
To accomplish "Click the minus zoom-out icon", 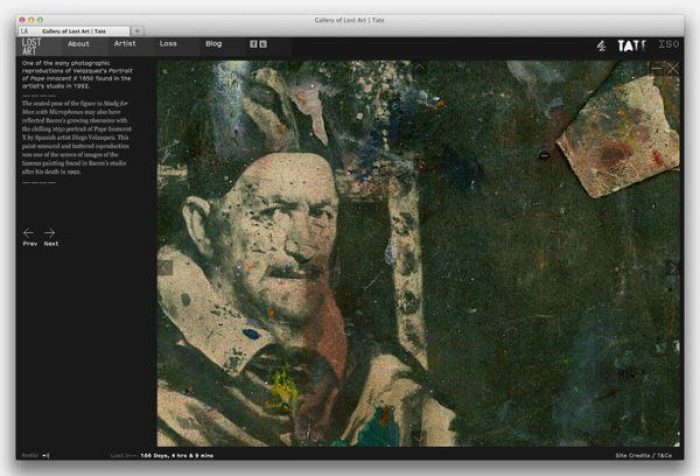I will click(x=656, y=68).
